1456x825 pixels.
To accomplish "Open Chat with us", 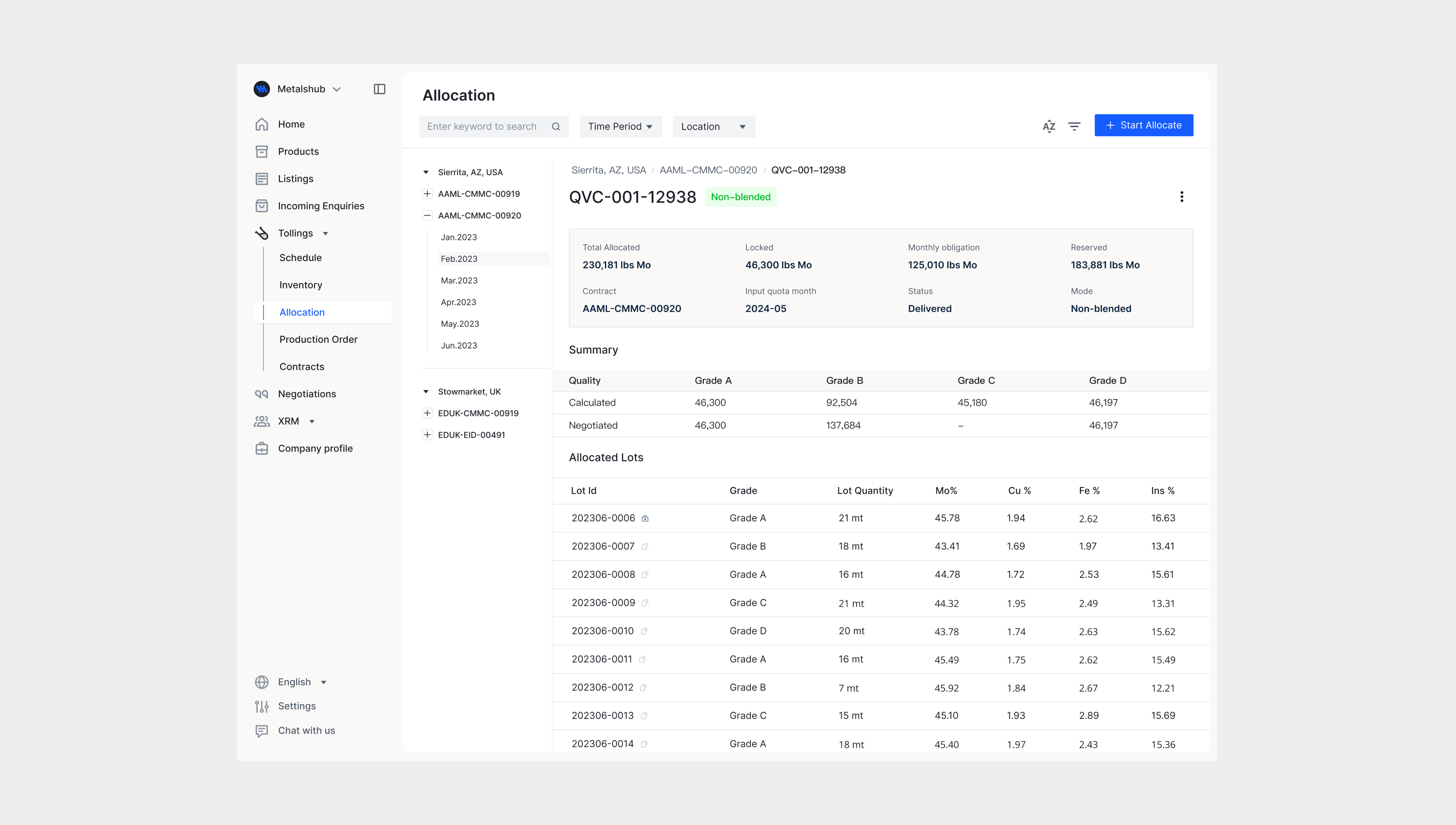I will coord(306,730).
